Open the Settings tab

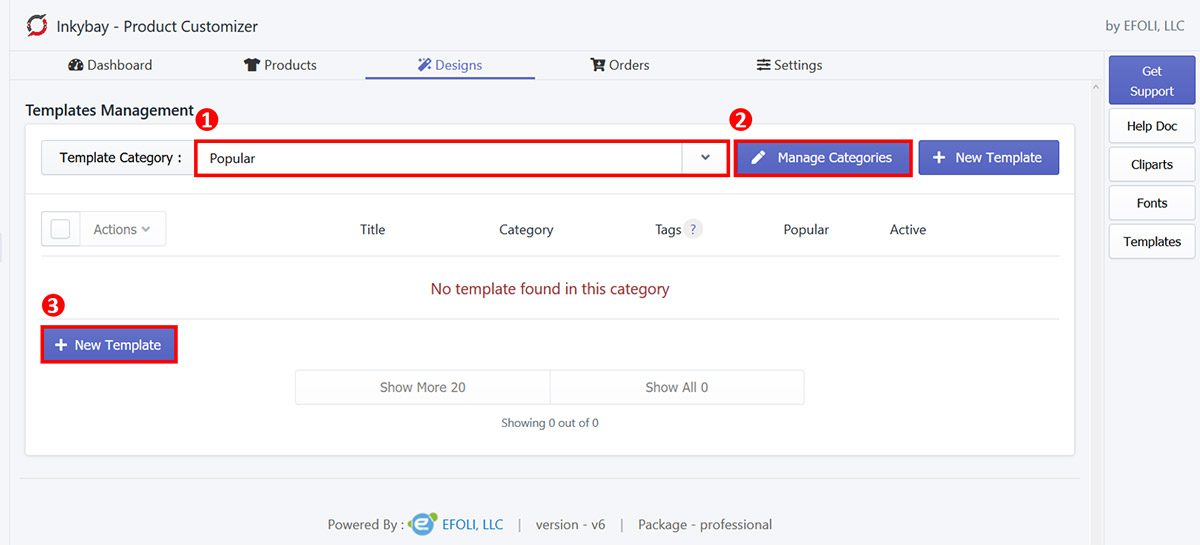[789, 65]
